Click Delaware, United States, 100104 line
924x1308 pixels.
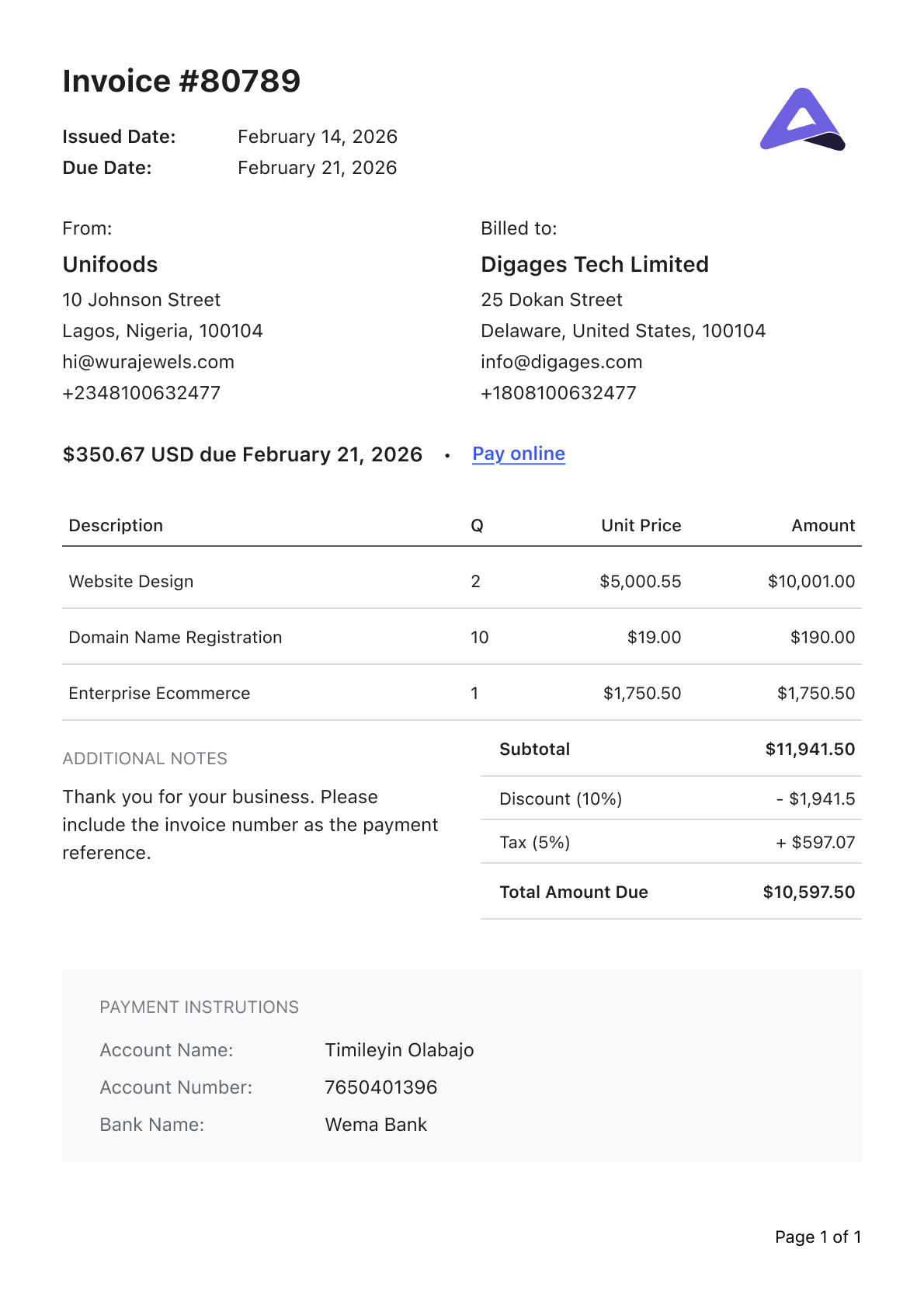pyautogui.click(x=624, y=332)
